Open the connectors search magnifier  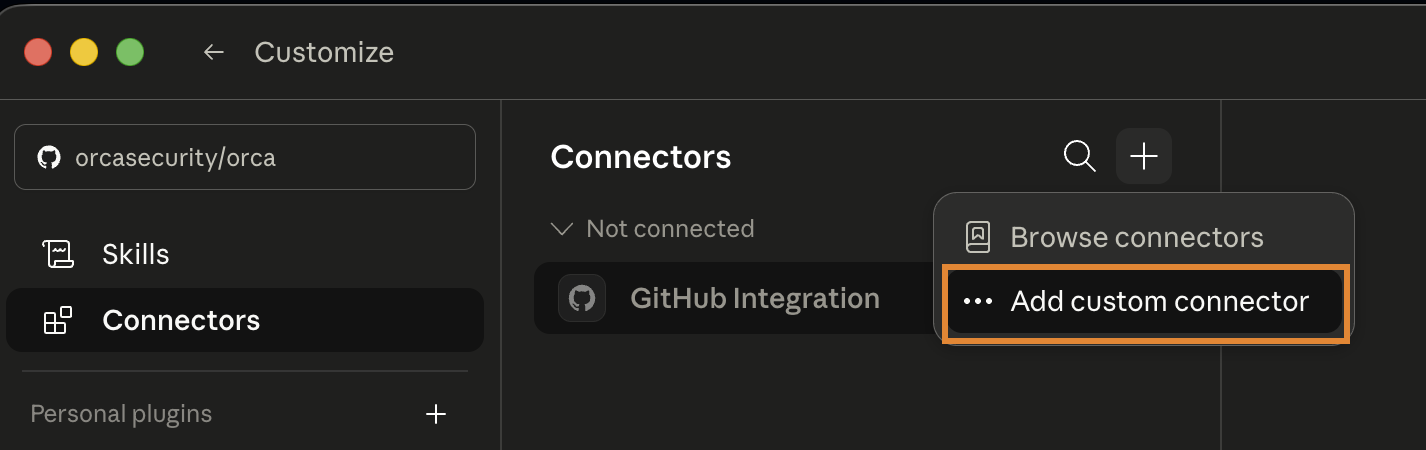tap(1079, 157)
